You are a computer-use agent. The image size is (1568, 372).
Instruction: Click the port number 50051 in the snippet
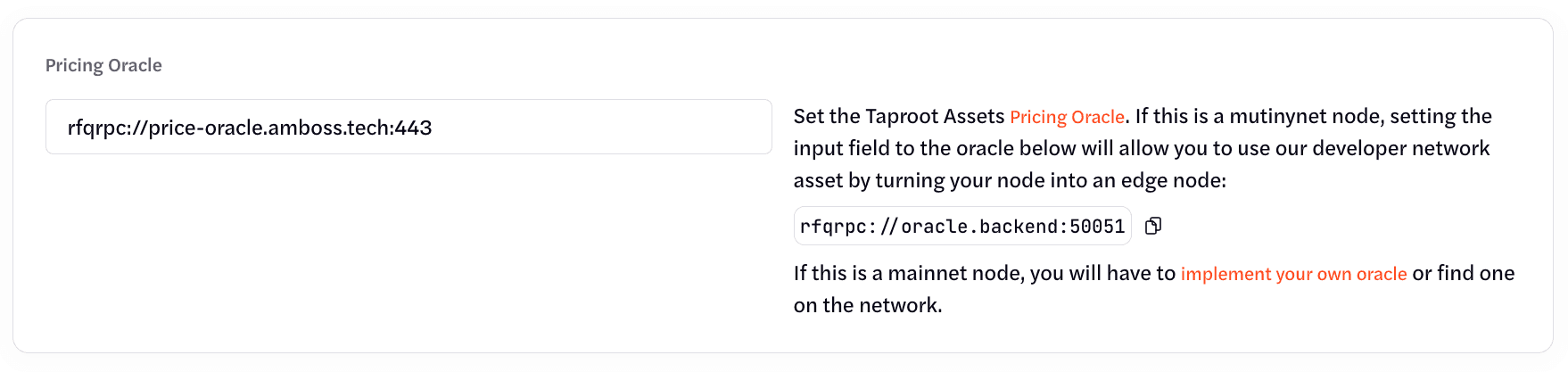(x=1098, y=227)
